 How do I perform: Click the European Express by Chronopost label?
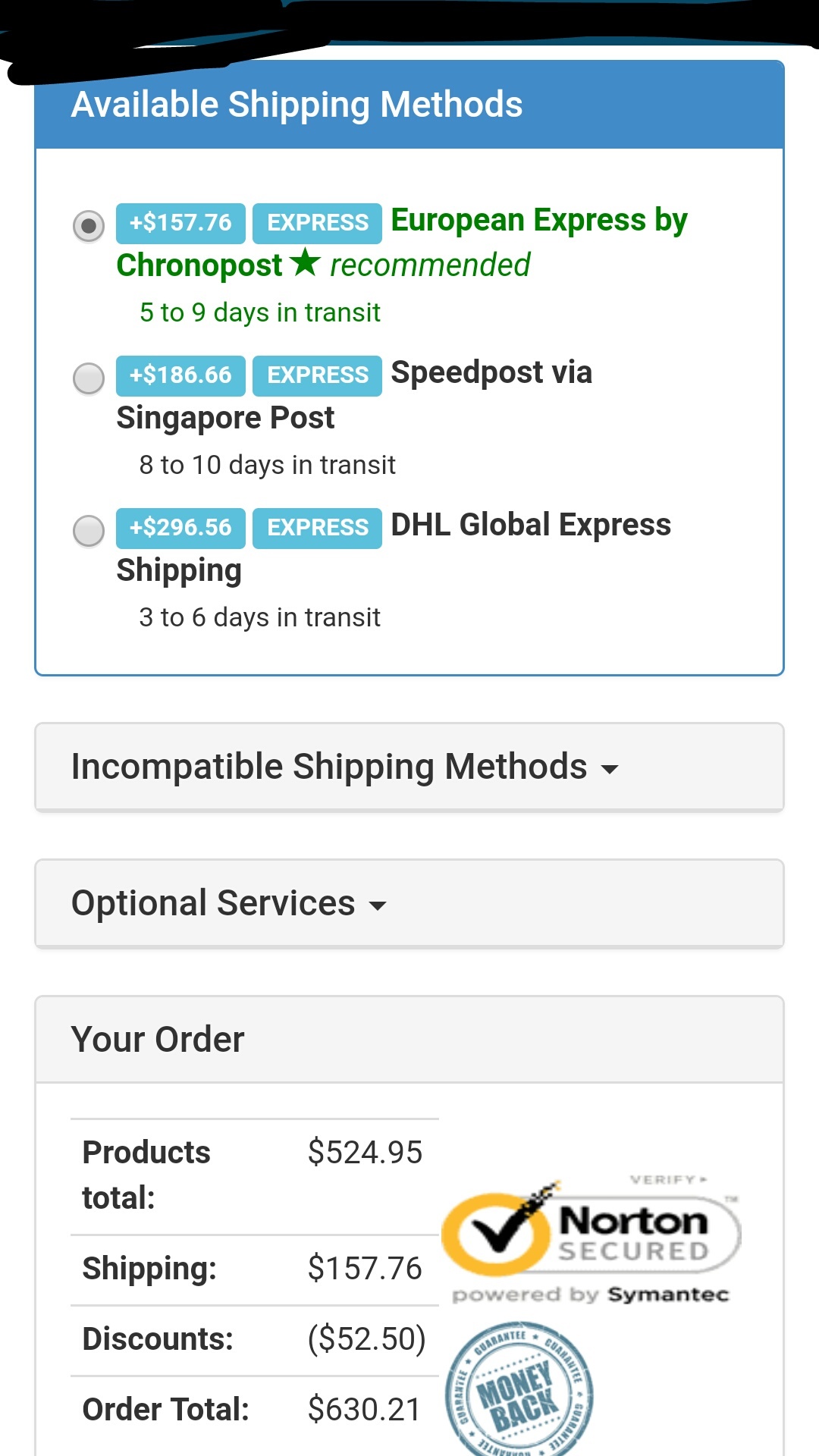pyautogui.click(x=538, y=221)
